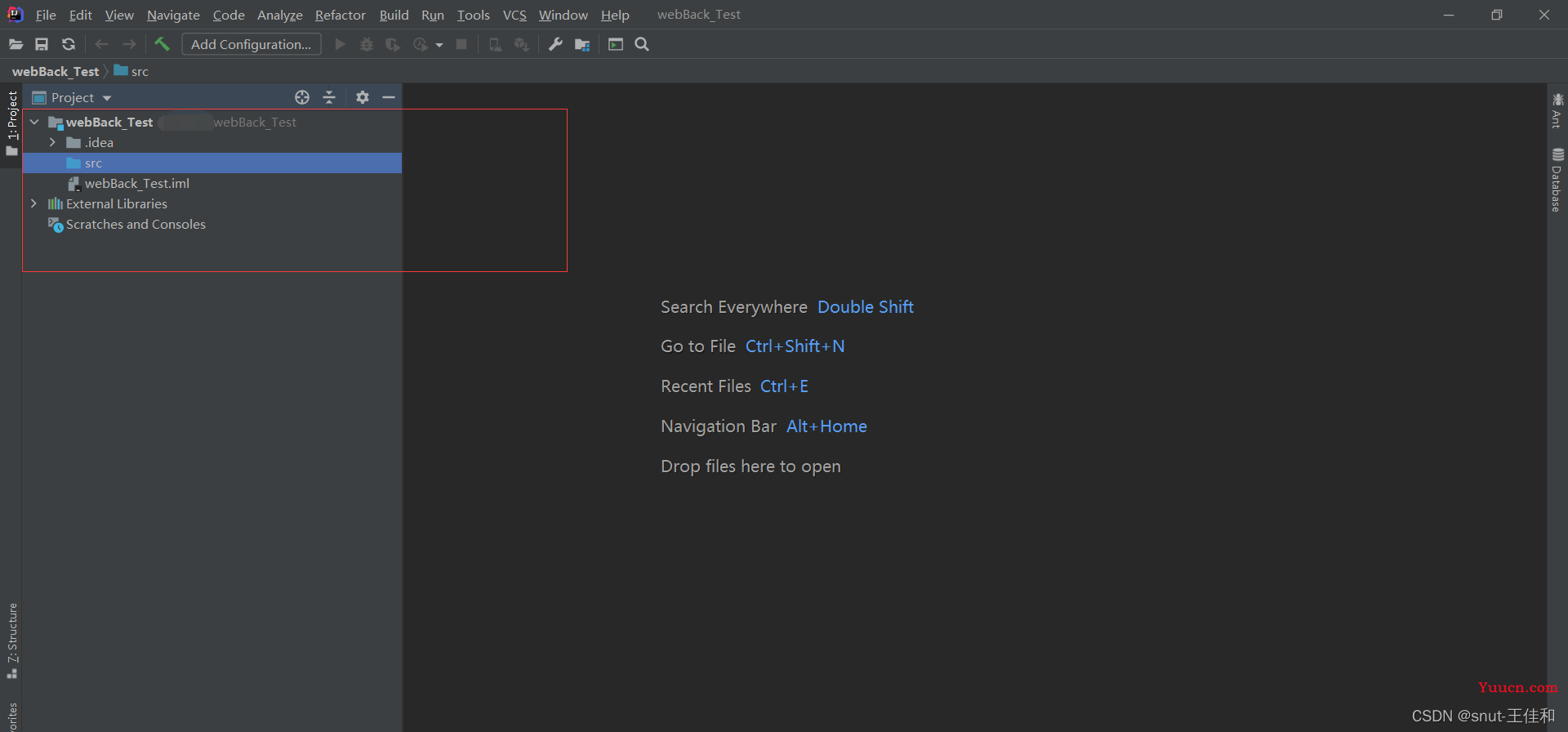1568x732 pixels.
Task: Click the Settings wrench icon
Action: [x=555, y=44]
